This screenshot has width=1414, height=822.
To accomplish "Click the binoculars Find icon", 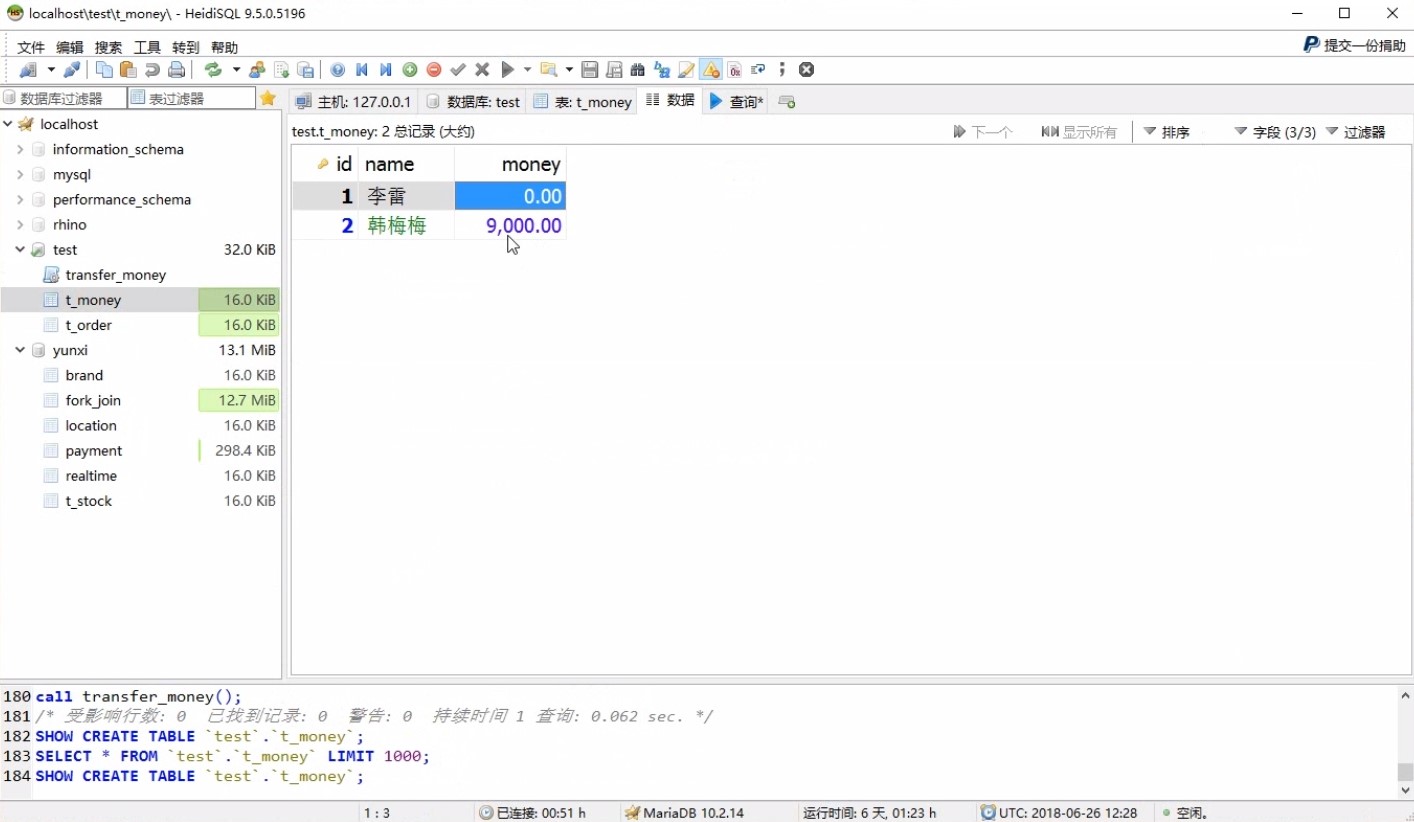I will pos(638,70).
